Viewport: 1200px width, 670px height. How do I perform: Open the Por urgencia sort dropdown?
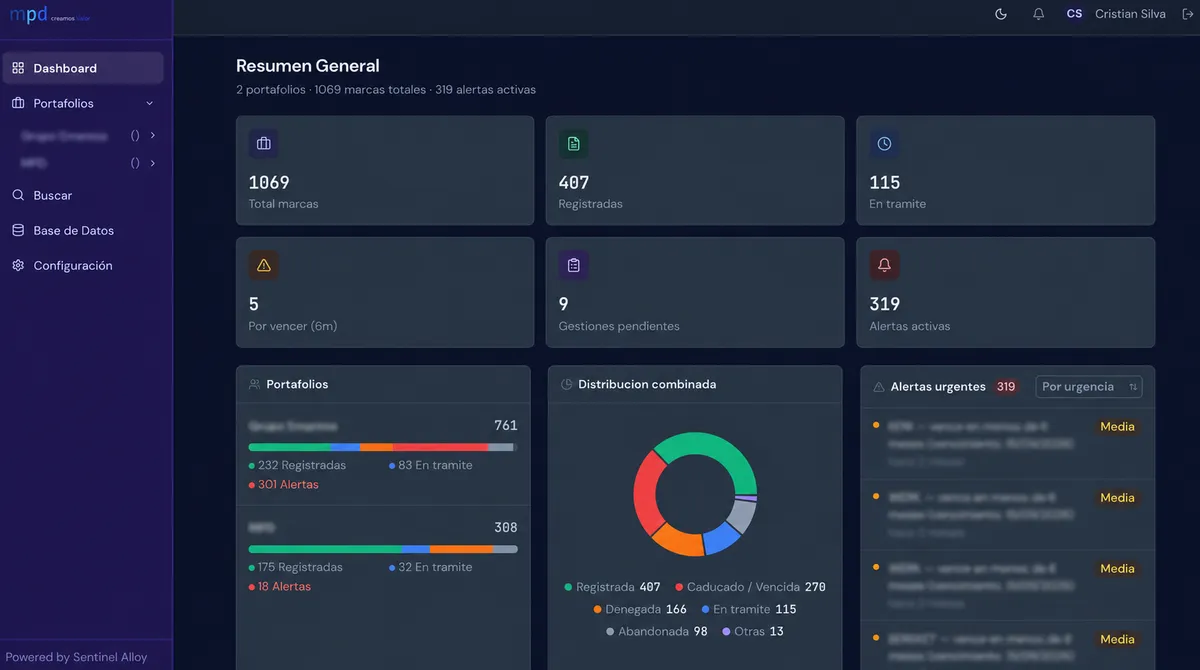(1089, 387)
